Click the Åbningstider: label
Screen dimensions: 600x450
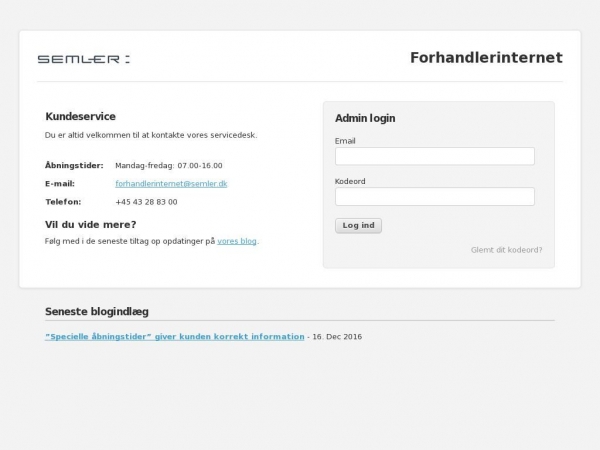point(74,166)
